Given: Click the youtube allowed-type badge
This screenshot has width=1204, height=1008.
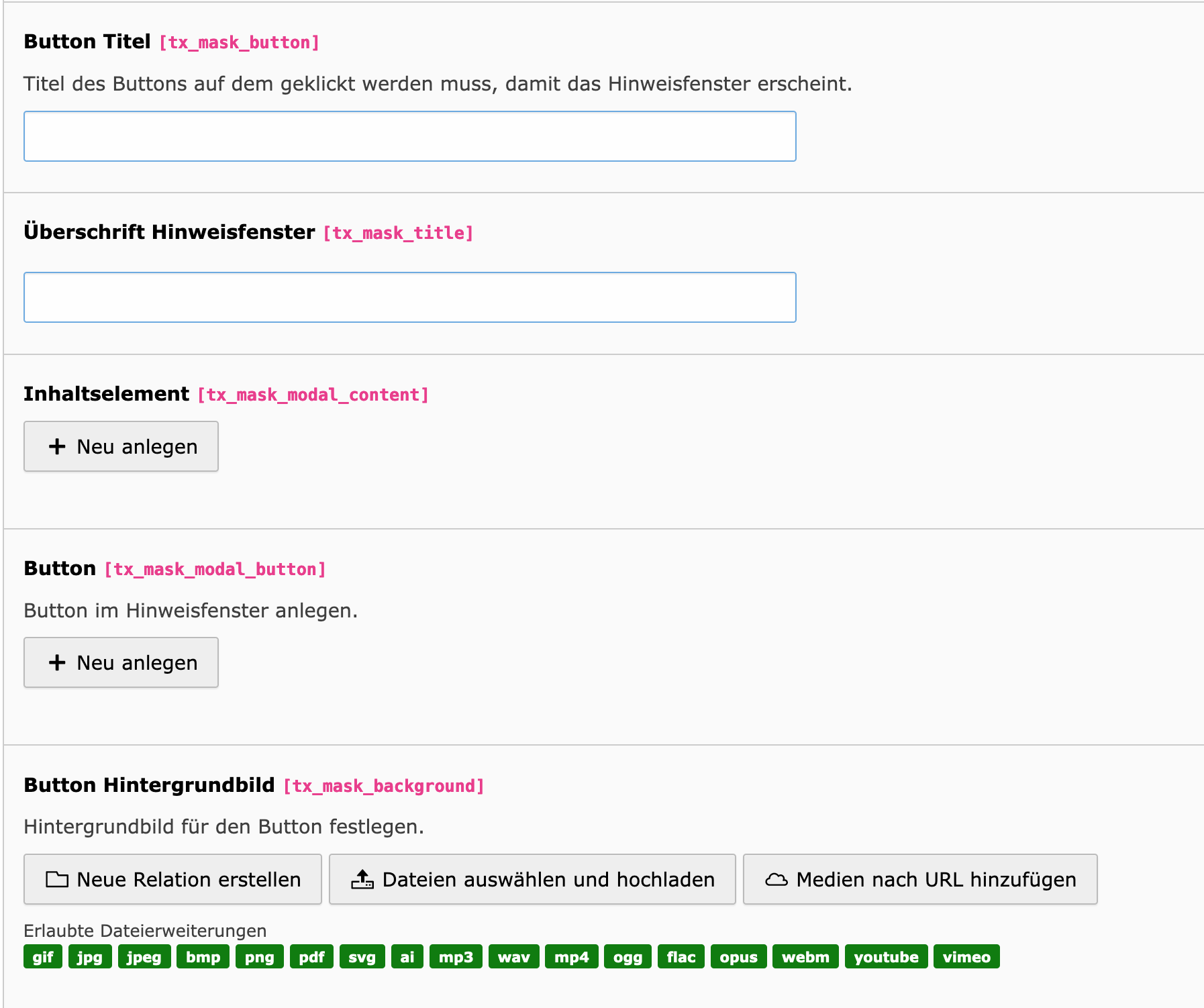Looking at the screenshot, I should (886, 957).
